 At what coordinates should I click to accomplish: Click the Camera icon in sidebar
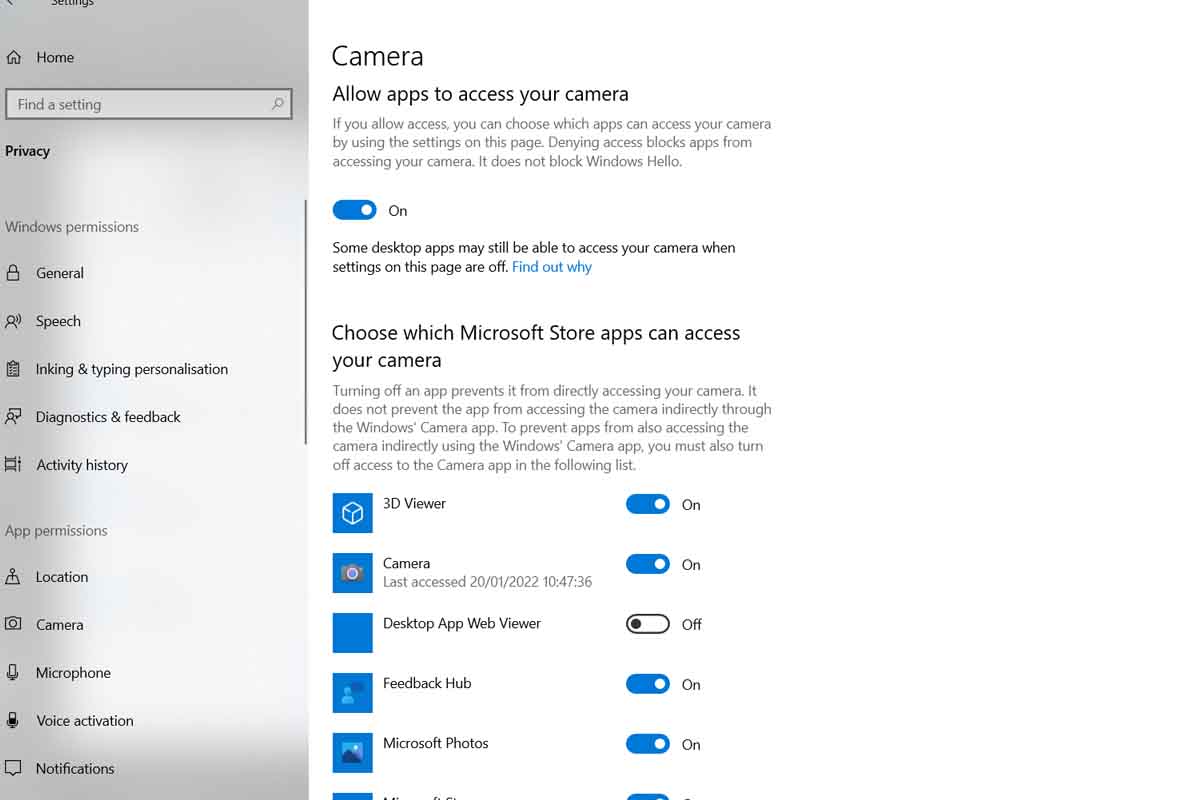click(x=13, y=625)
